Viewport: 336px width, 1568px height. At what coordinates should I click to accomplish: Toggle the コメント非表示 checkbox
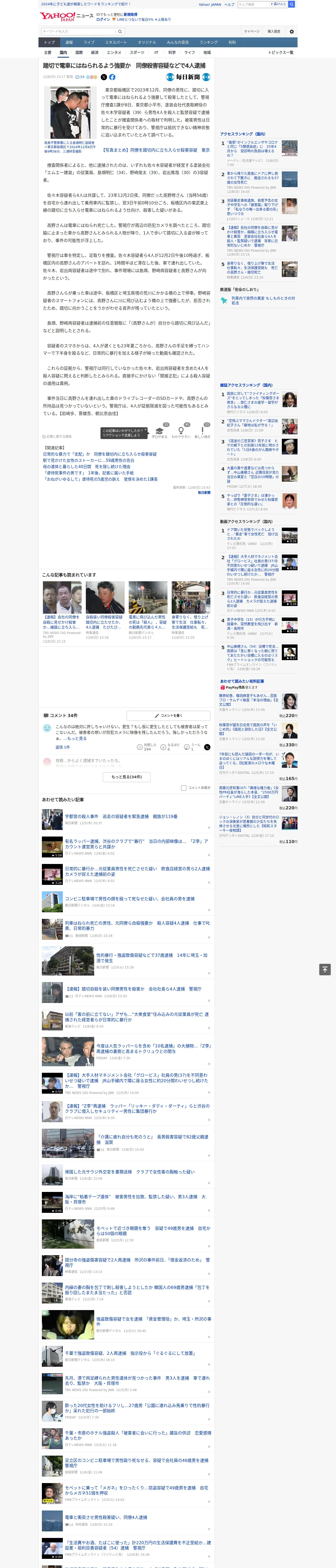pyautogui.click(x=183, y=788)
